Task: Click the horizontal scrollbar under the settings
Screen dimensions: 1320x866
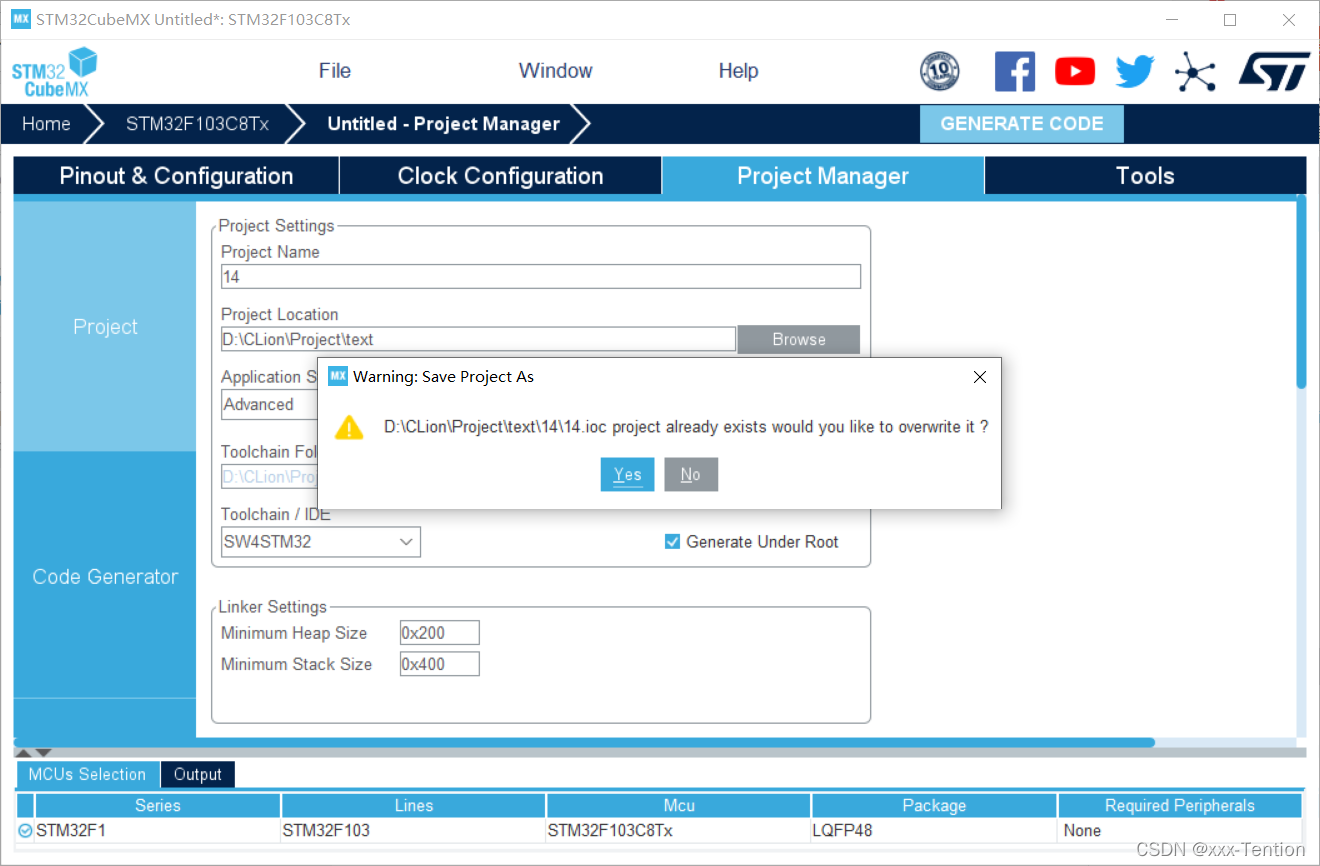Action: (600, 743)
